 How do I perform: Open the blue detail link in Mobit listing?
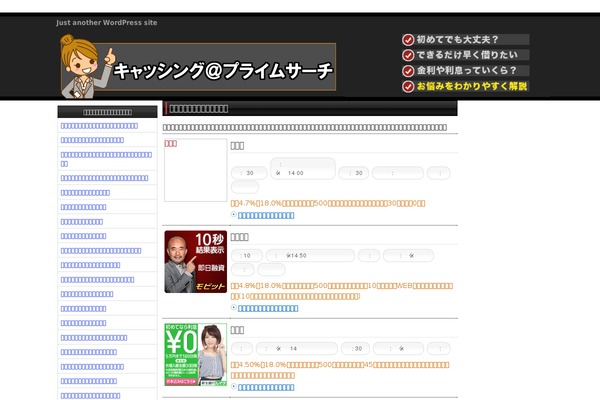point(268,308)
